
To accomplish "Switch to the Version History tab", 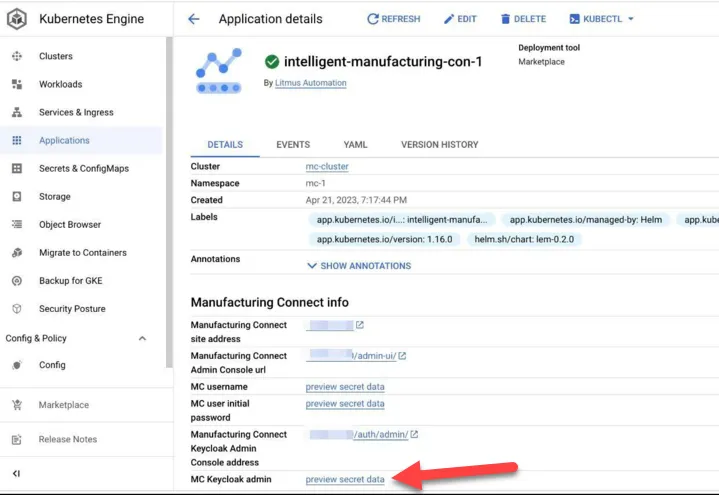I will [x=439, y=145].
